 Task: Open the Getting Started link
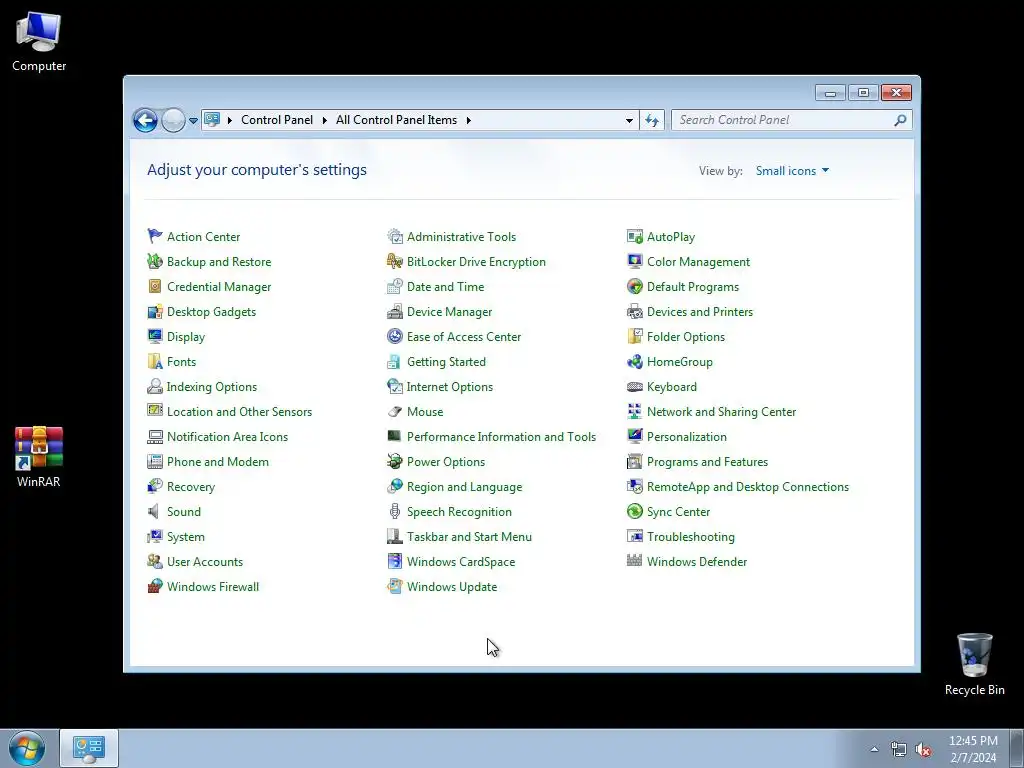point(446,361)
